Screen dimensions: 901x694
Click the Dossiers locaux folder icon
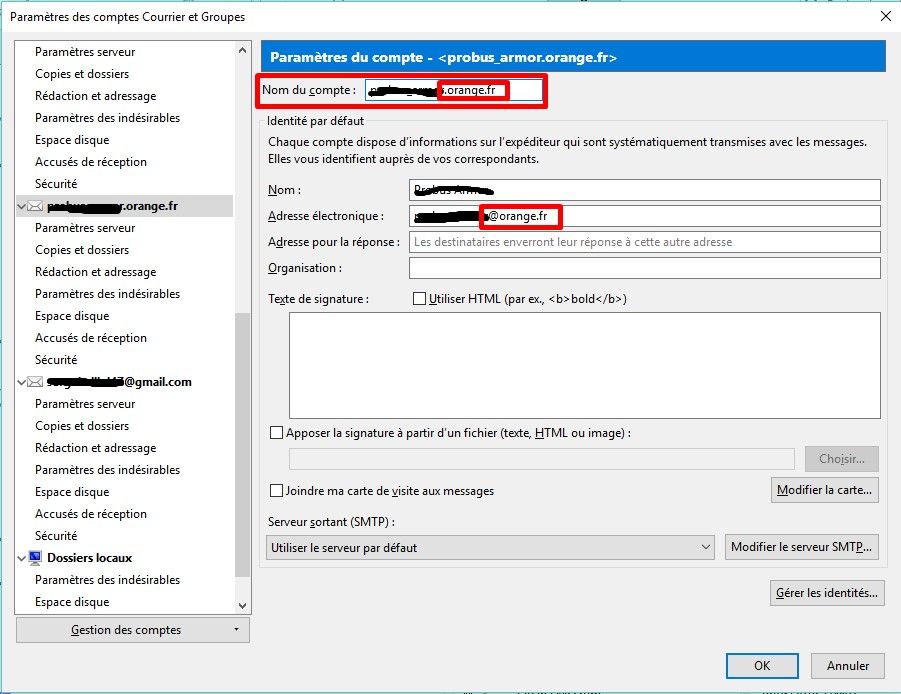click(36, 557)
